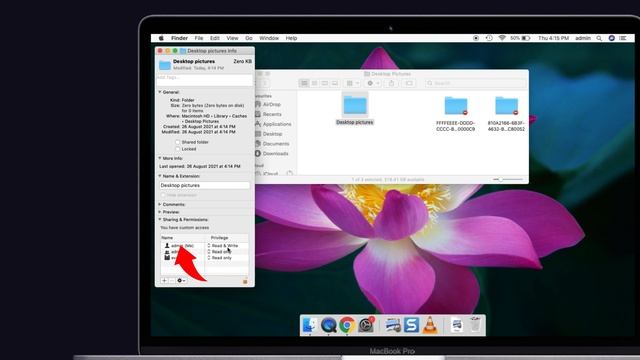Viewport: 640px width, 360px height.
Task: Switch Finder to list view
Action: click(314, 83)
